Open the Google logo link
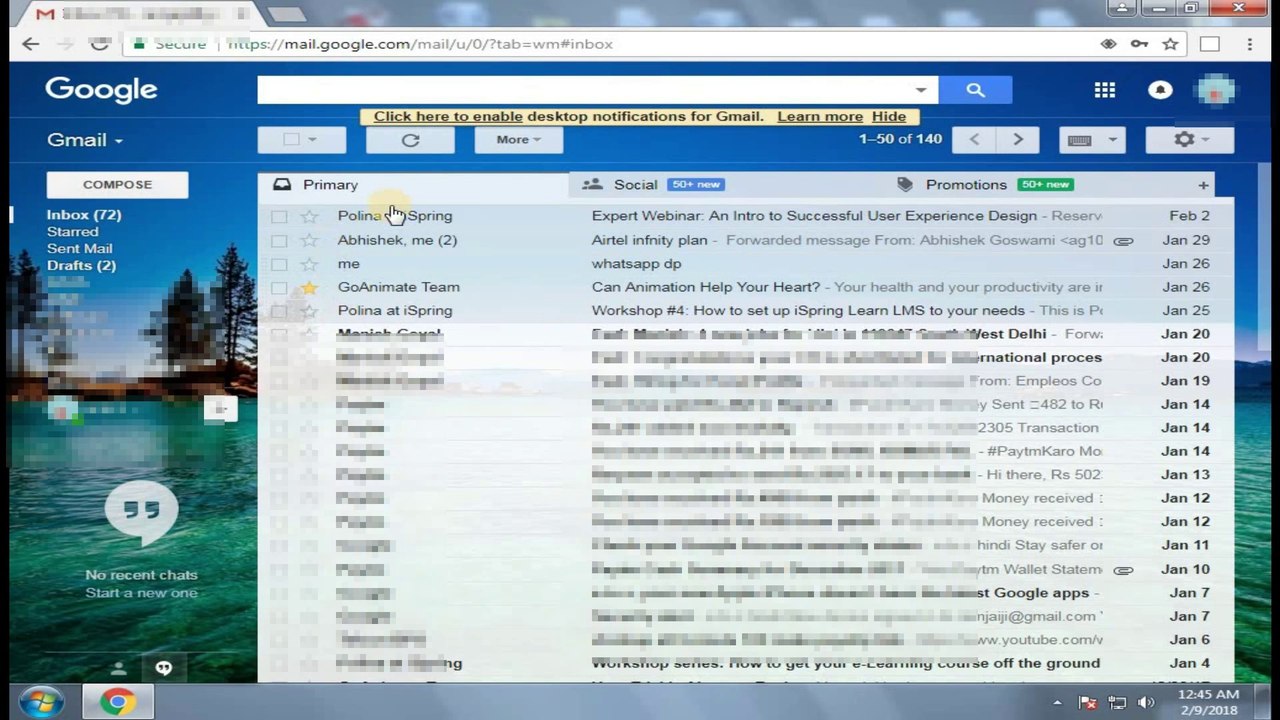The height and width of the screenshot is (720, 1280). [x=101, y=90]
